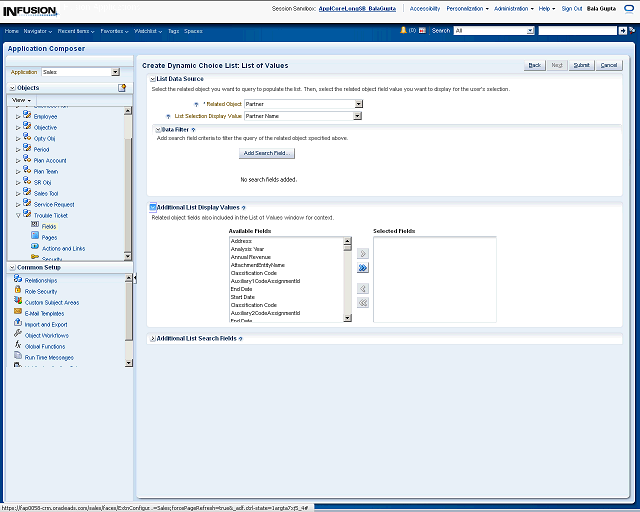Click the new object icon in Objects header
Viewport: 640px width, 512px height.
coord(122,88)
